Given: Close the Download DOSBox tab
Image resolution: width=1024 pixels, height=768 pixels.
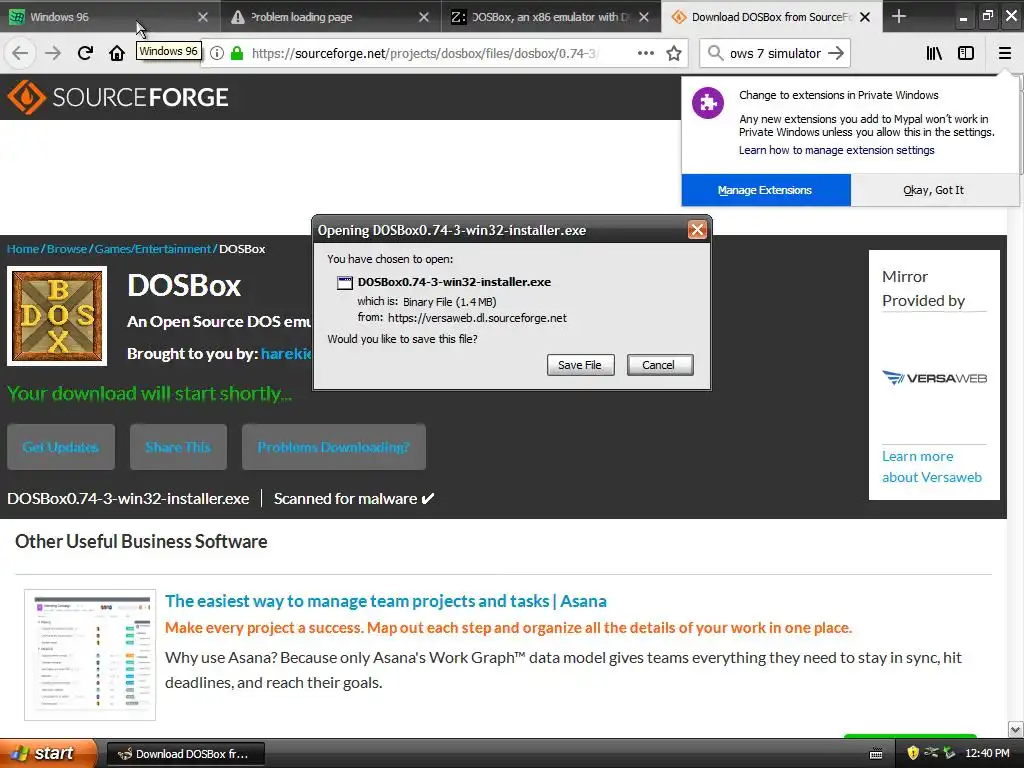Looking at the screenshot, I should tap(865, 17).
